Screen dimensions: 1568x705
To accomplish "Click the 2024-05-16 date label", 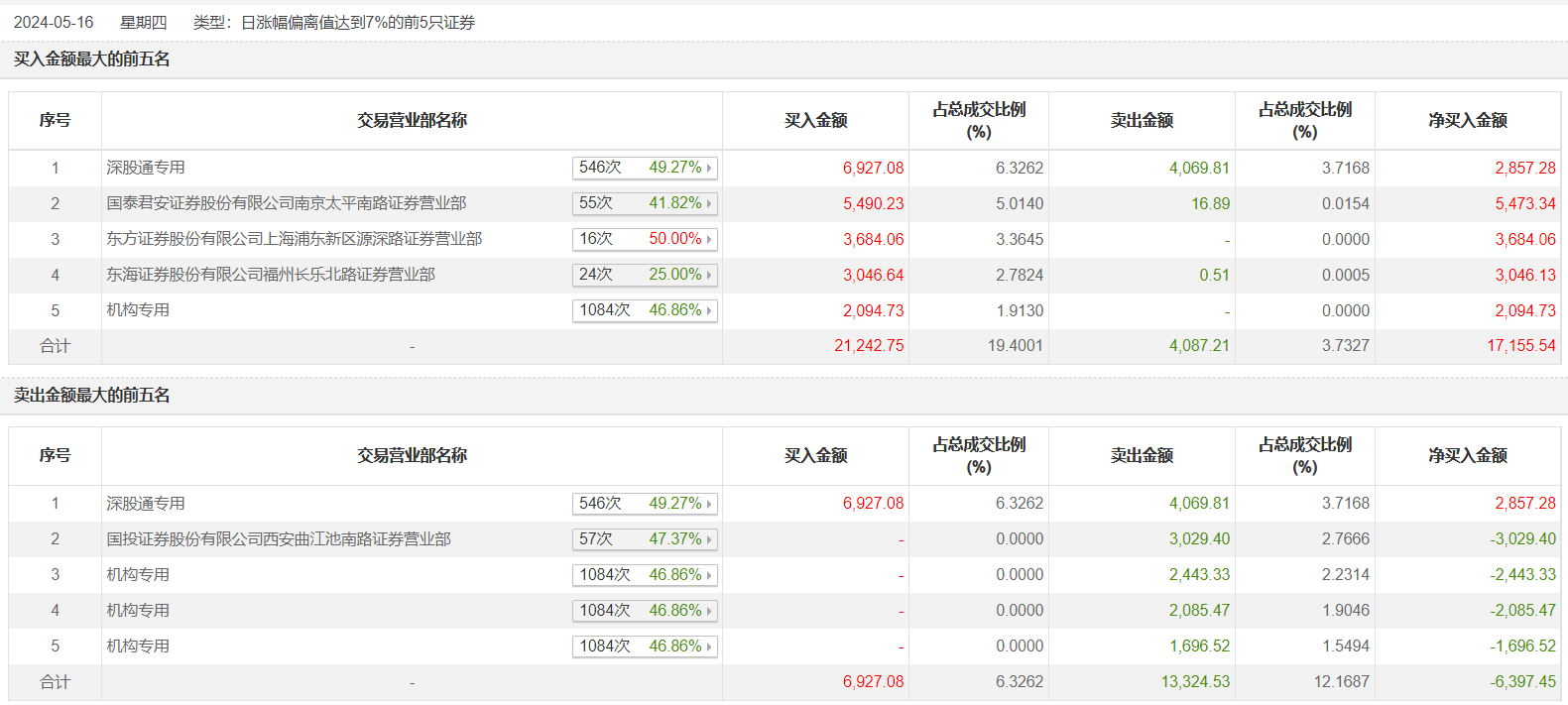I will (54, 22).
